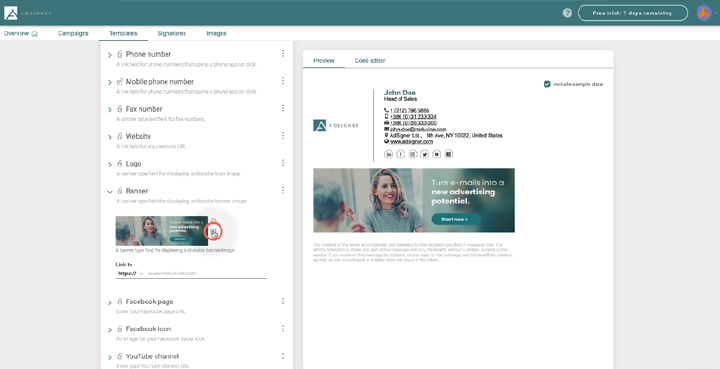The image size is (720, 369).
Task: Switch to the Code editor tab
Action: [x=370, y=61]
